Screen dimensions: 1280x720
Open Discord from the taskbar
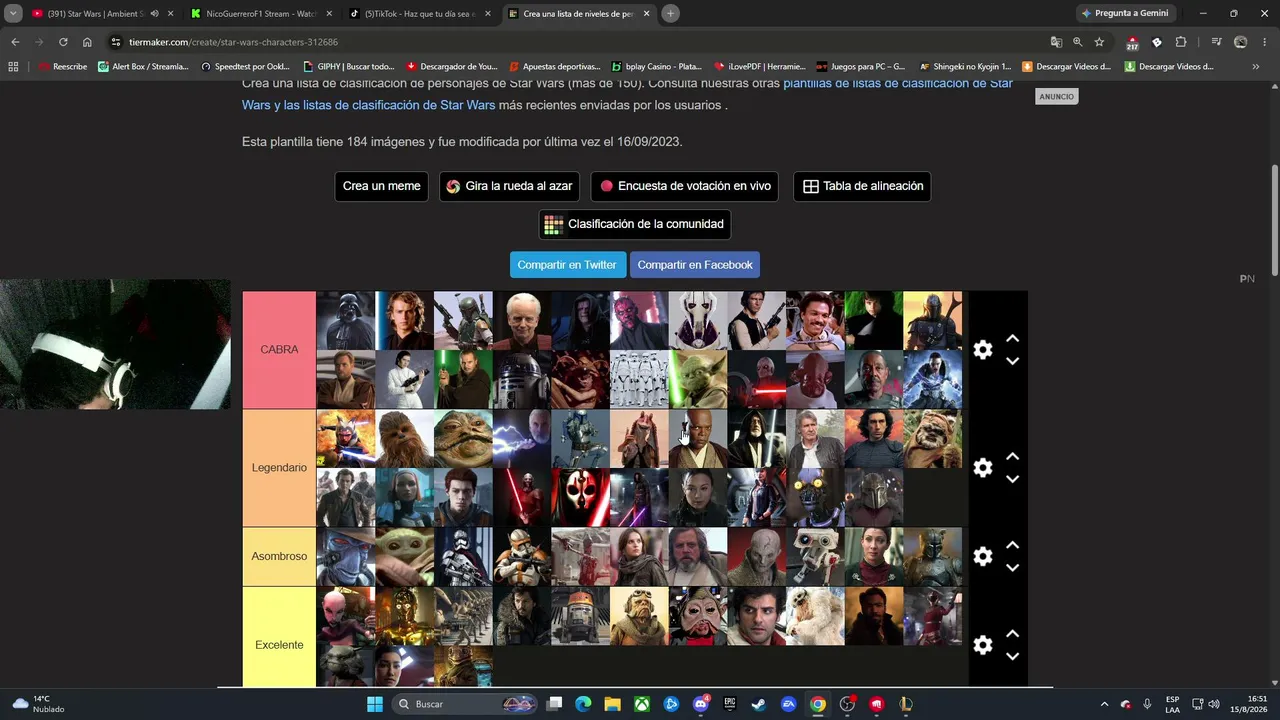point(701,704)
